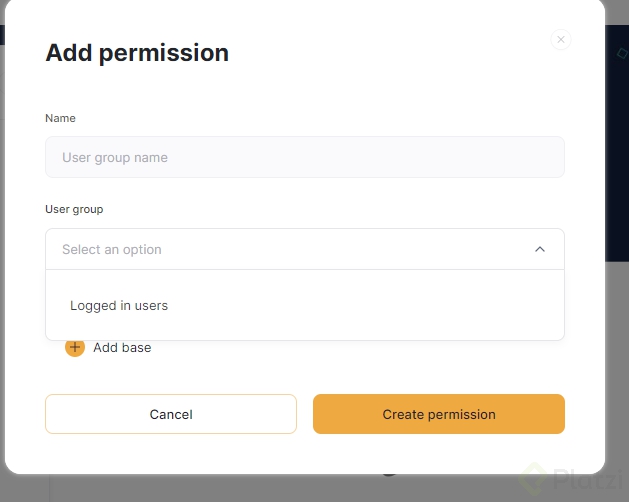
Task: Click the Platzi logo icon watermark
Action: coord(533,479)
